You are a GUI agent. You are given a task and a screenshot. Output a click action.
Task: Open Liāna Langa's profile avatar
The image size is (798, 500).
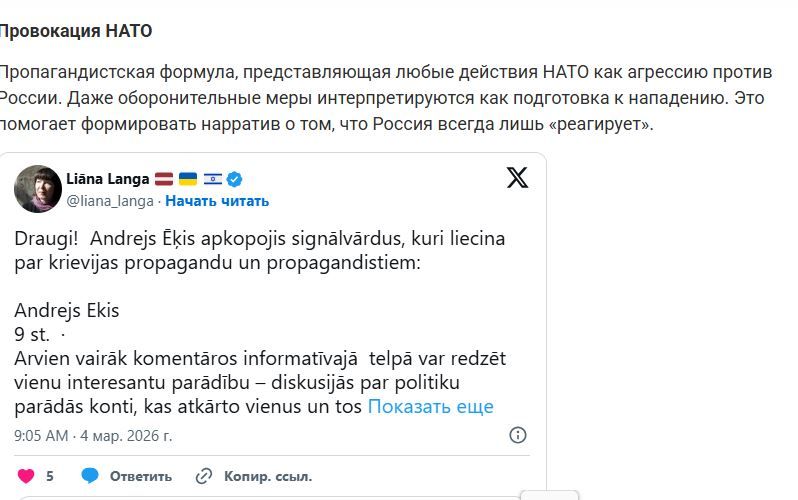pyautogui.click(x=38, y=189)
